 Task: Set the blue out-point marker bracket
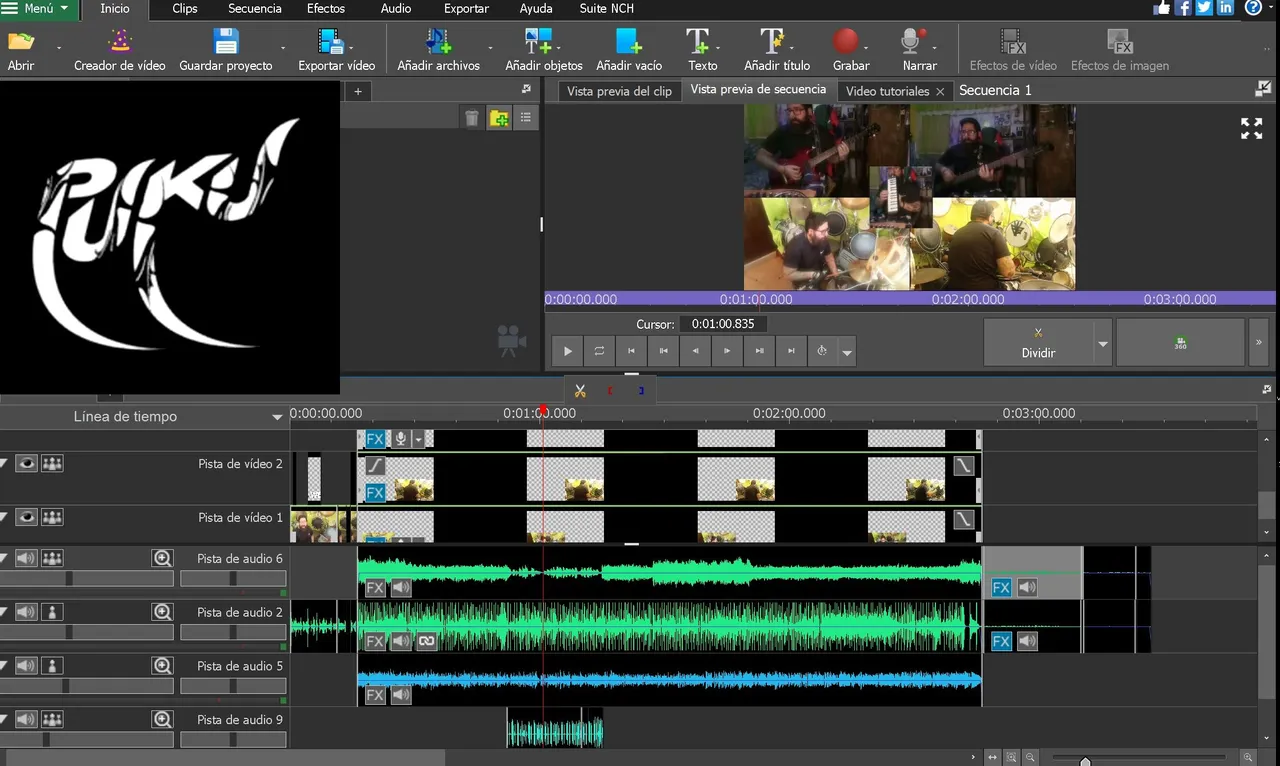[641, 390]
